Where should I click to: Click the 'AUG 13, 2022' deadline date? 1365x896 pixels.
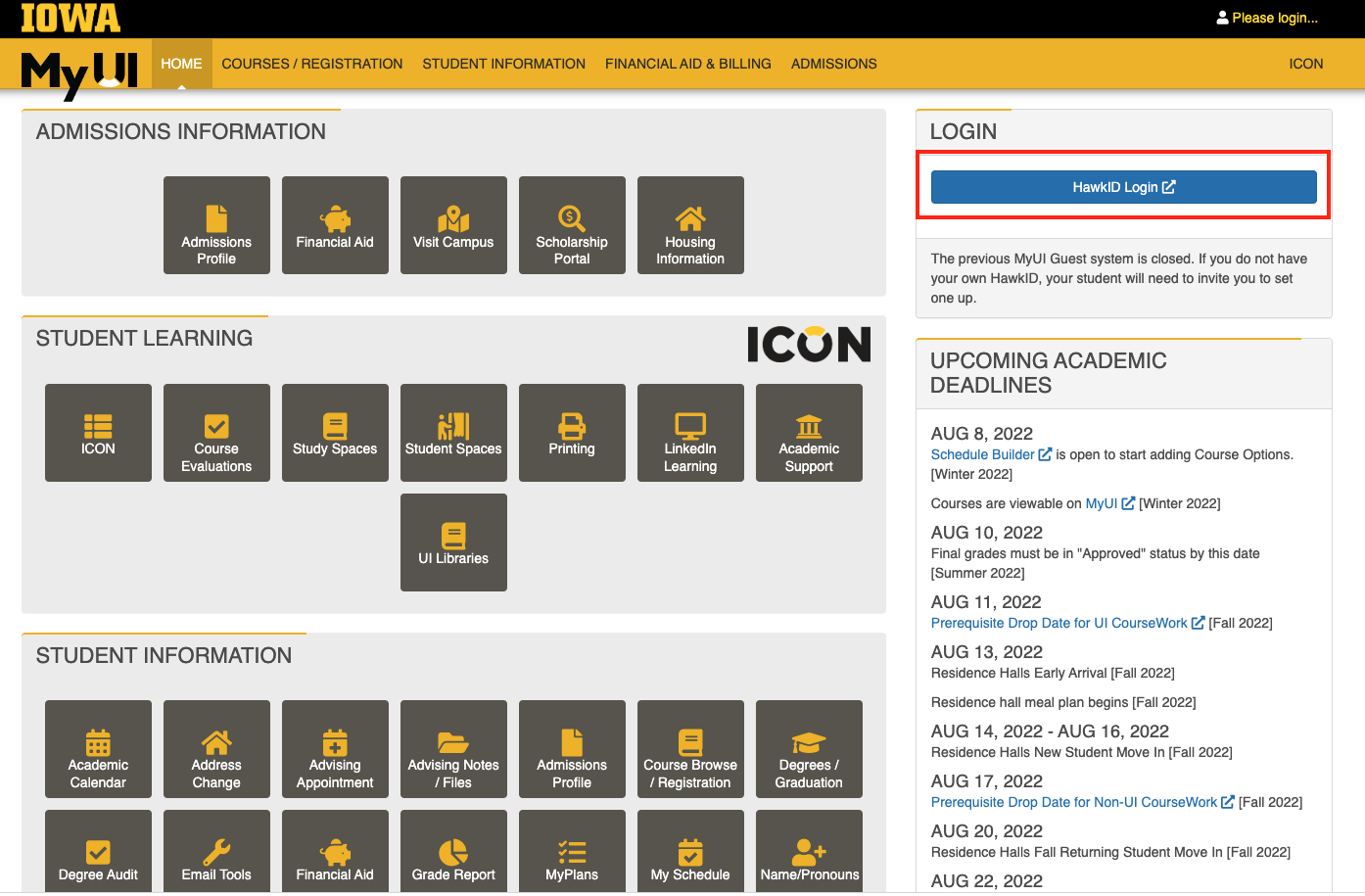click(987, 652)
